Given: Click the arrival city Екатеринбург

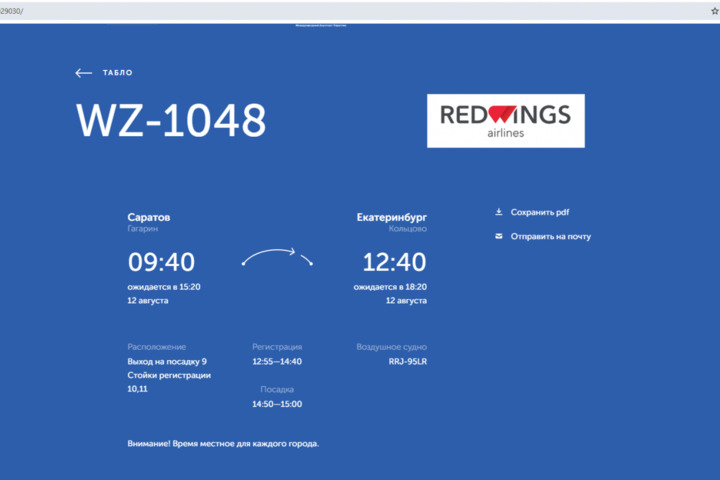Looking at the screenshot, I should [392, 217].
